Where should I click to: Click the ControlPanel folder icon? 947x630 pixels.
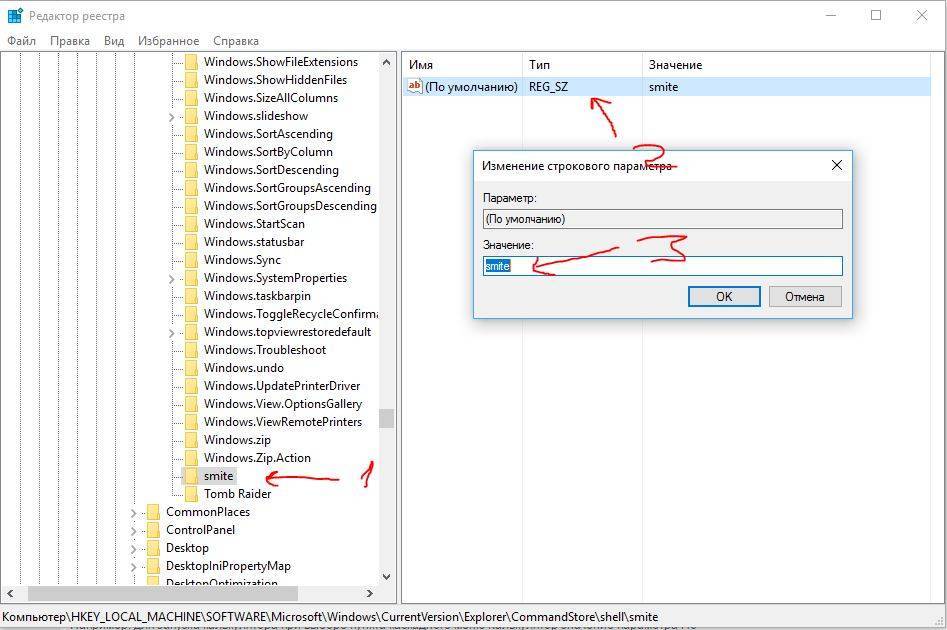(153, 530)
